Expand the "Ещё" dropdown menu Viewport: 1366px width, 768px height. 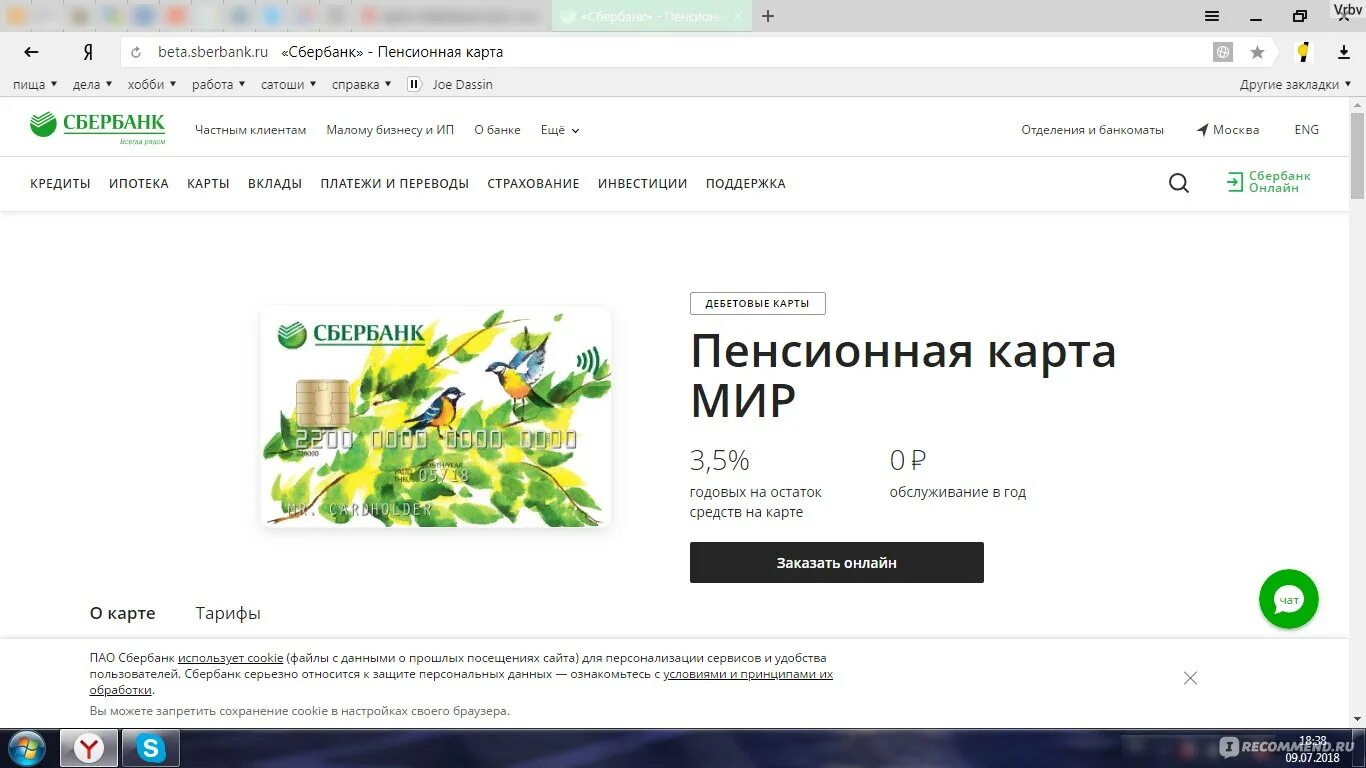click(560, 130)
